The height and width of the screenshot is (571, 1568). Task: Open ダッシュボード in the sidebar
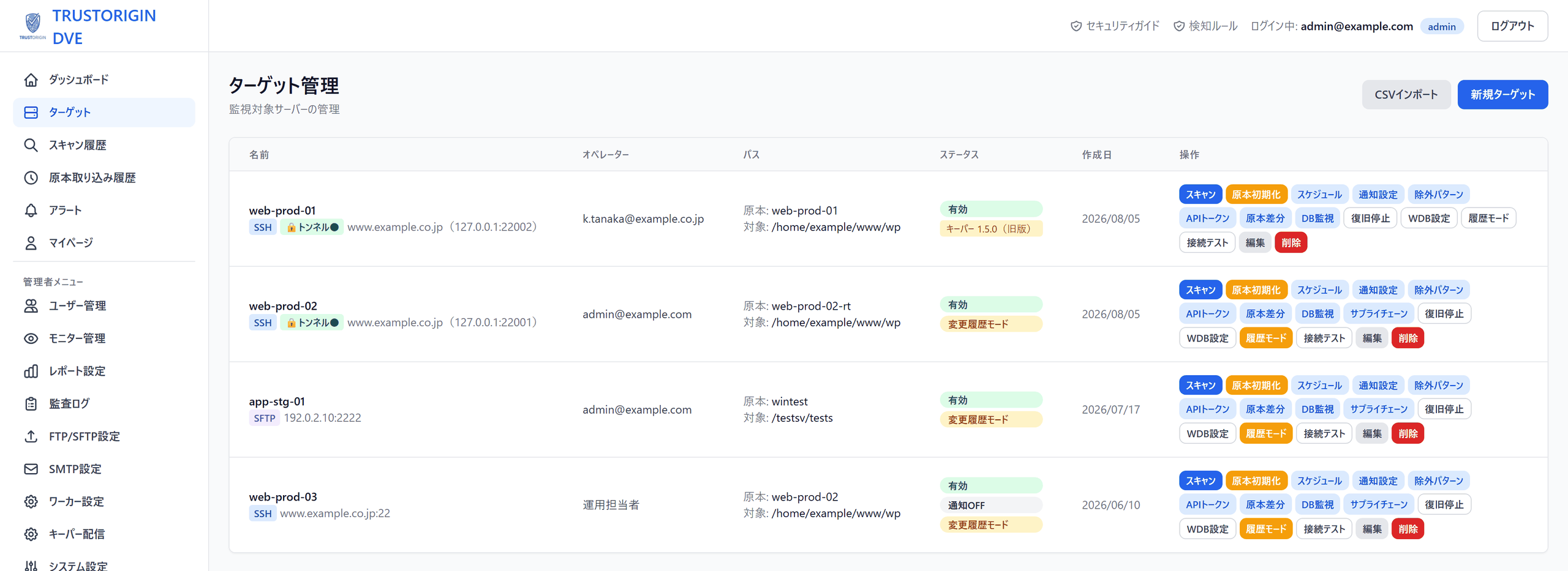104,80
